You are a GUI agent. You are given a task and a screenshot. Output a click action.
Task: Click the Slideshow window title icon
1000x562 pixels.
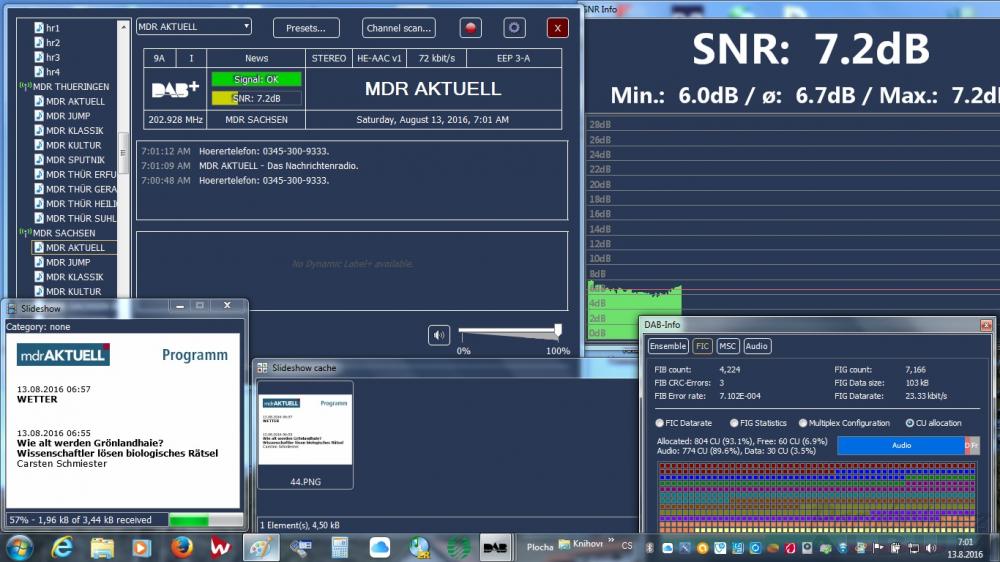coord(12,309)
